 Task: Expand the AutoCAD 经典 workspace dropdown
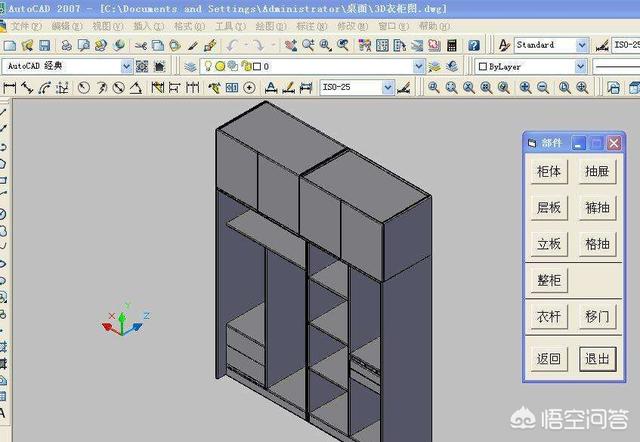tap(126, 66)
